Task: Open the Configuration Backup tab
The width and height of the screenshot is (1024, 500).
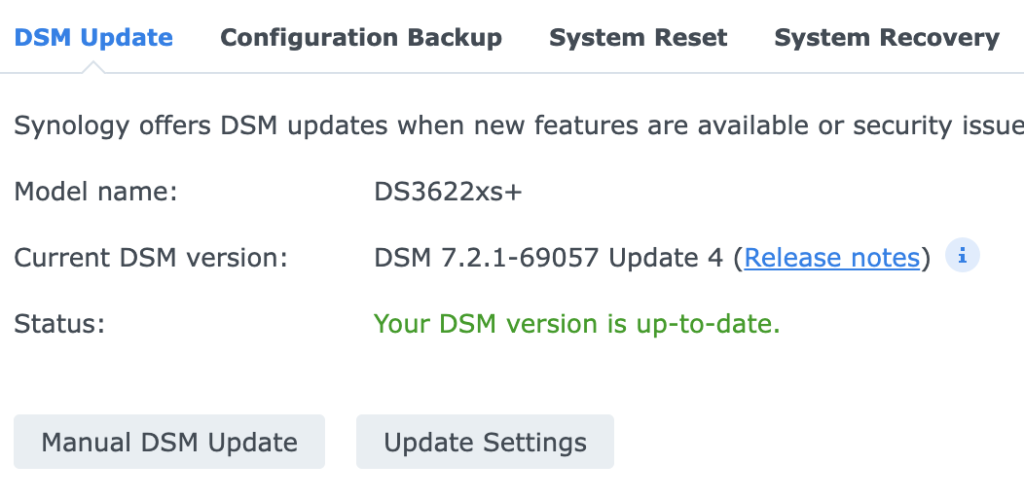Action: coord(361,38)
